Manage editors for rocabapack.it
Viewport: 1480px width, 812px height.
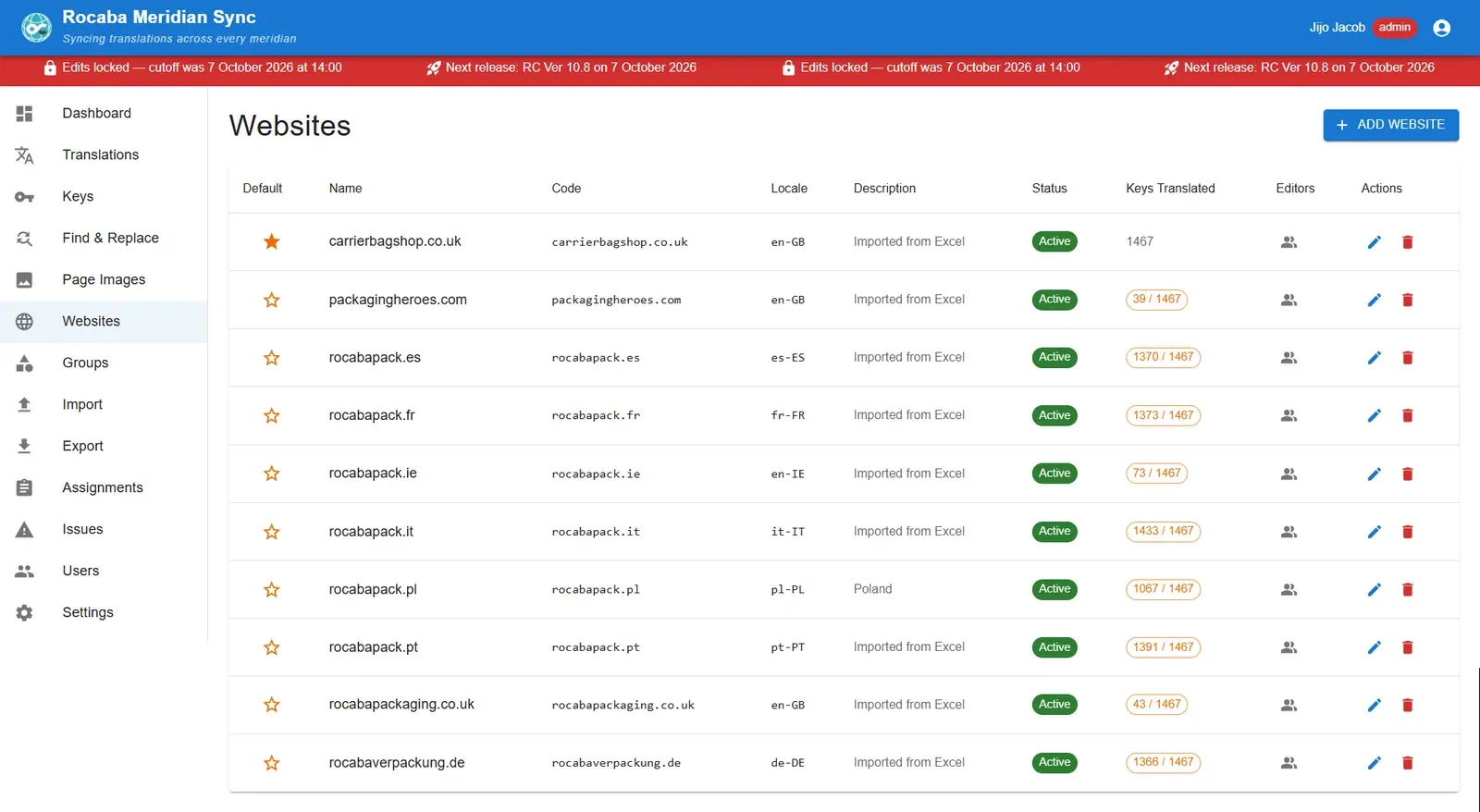click(1289, 532)
